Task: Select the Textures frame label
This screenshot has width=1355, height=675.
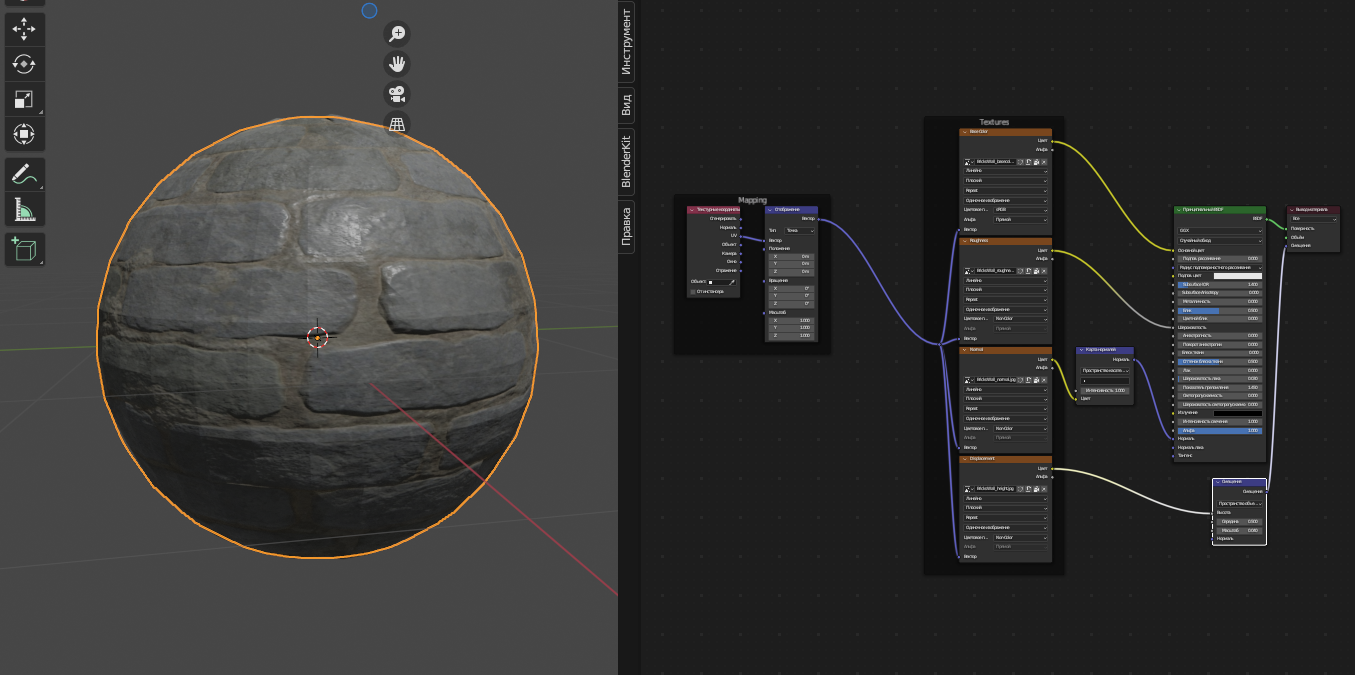Action: [x=994, y=122]
